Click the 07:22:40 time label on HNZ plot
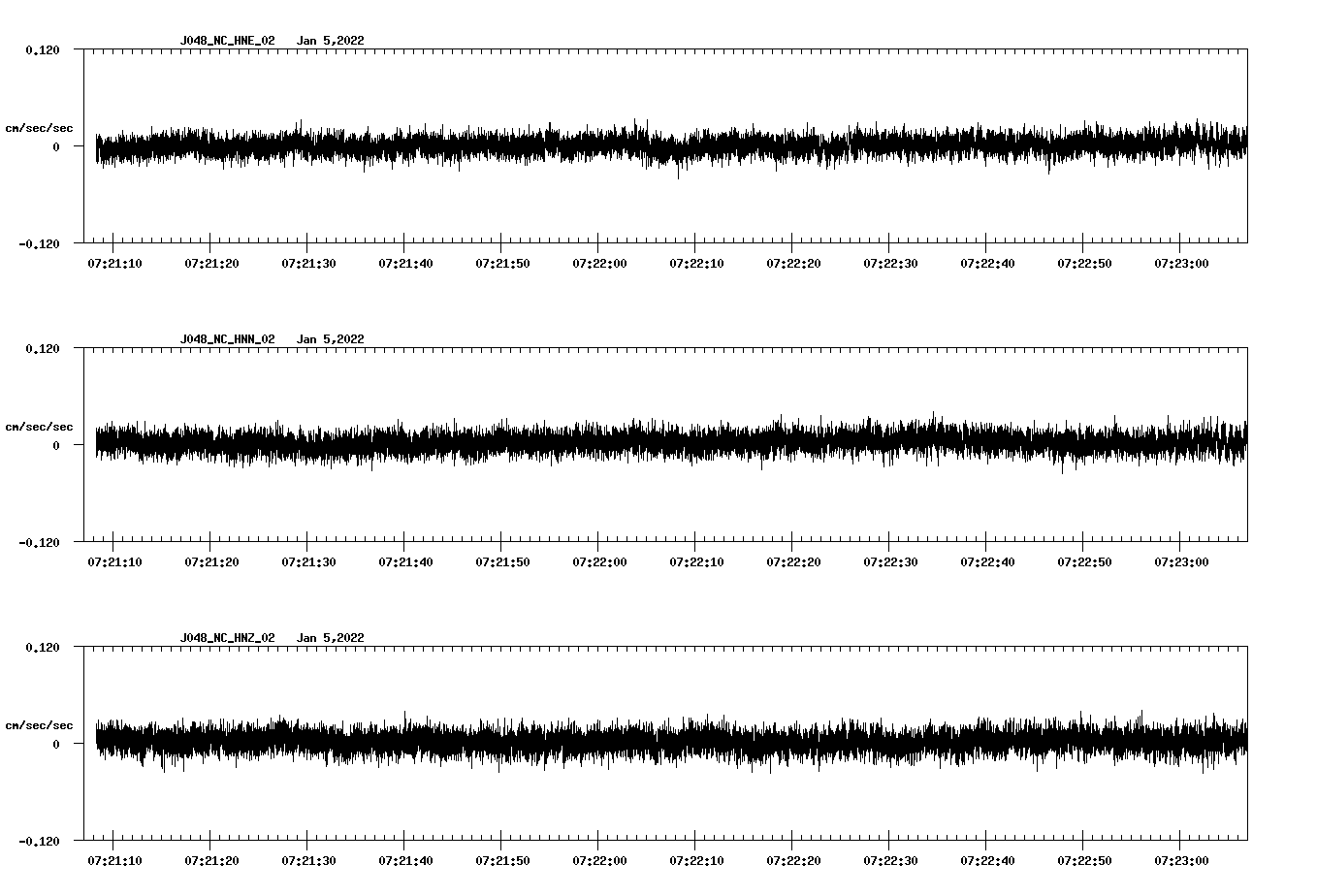Screen dimensions: 1317x896 tap(987, 860)
